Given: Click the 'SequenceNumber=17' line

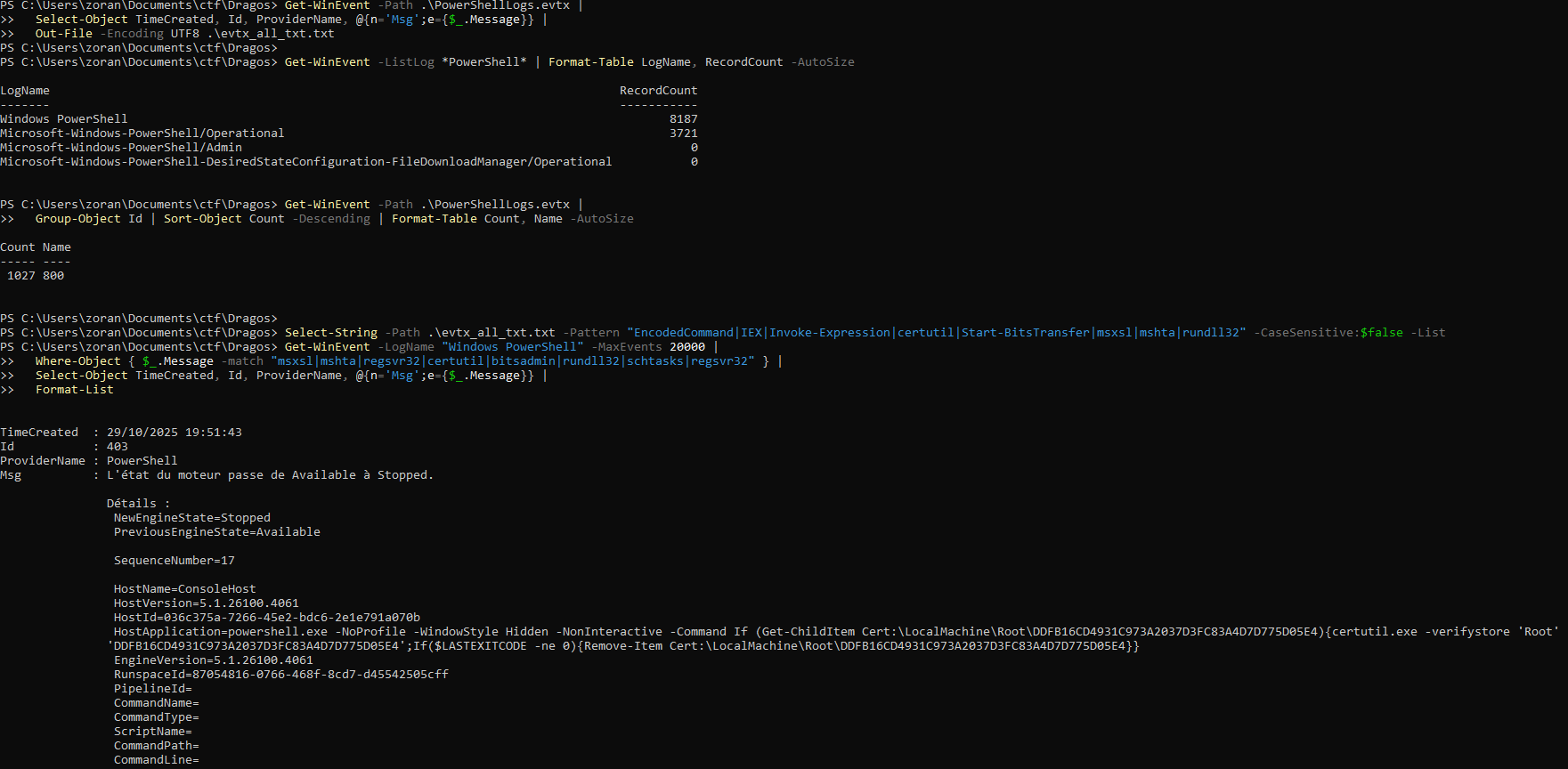Looking at the screenshot, I should (175, 560).
